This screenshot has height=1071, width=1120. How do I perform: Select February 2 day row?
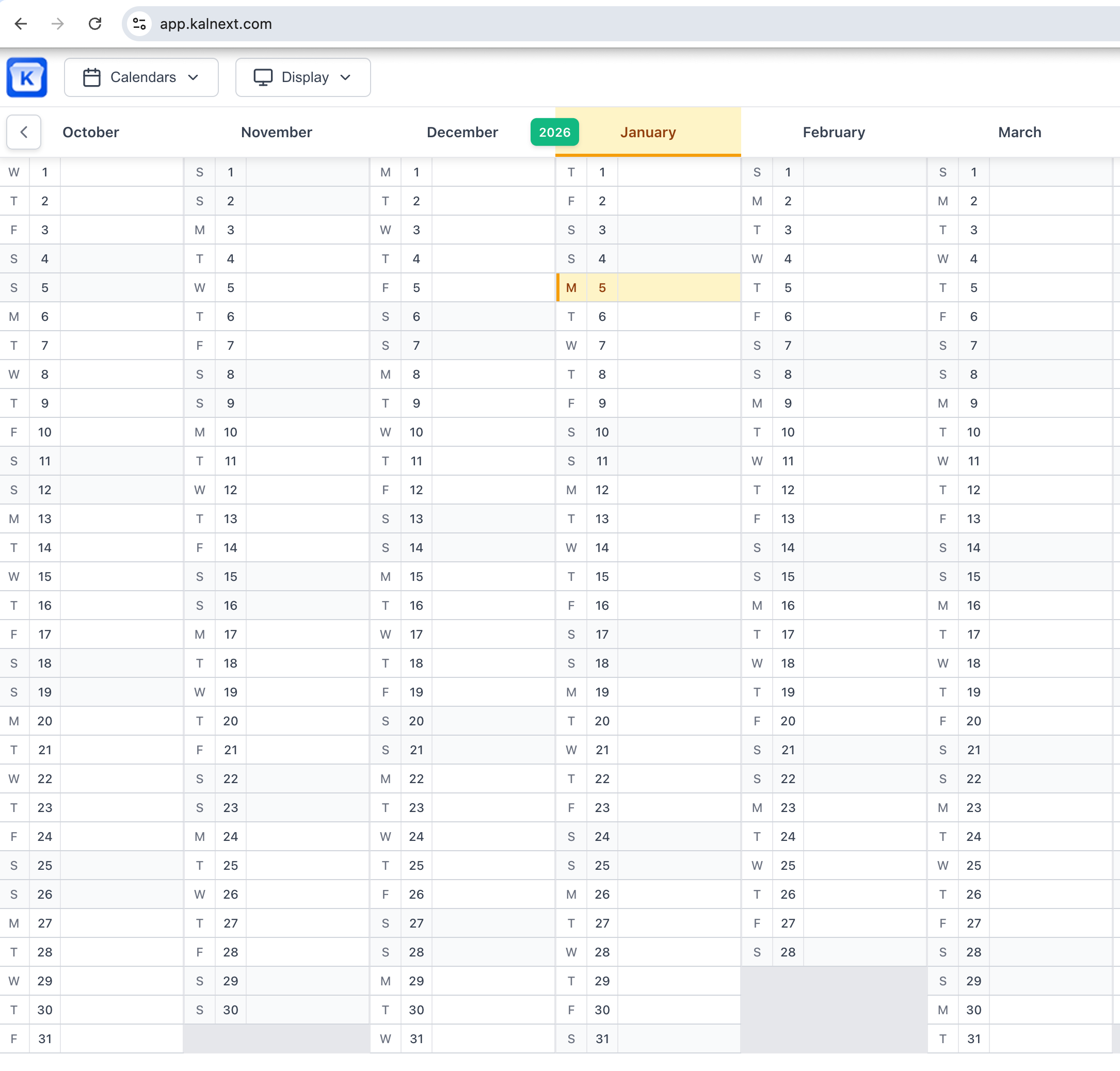click(834, 201)
